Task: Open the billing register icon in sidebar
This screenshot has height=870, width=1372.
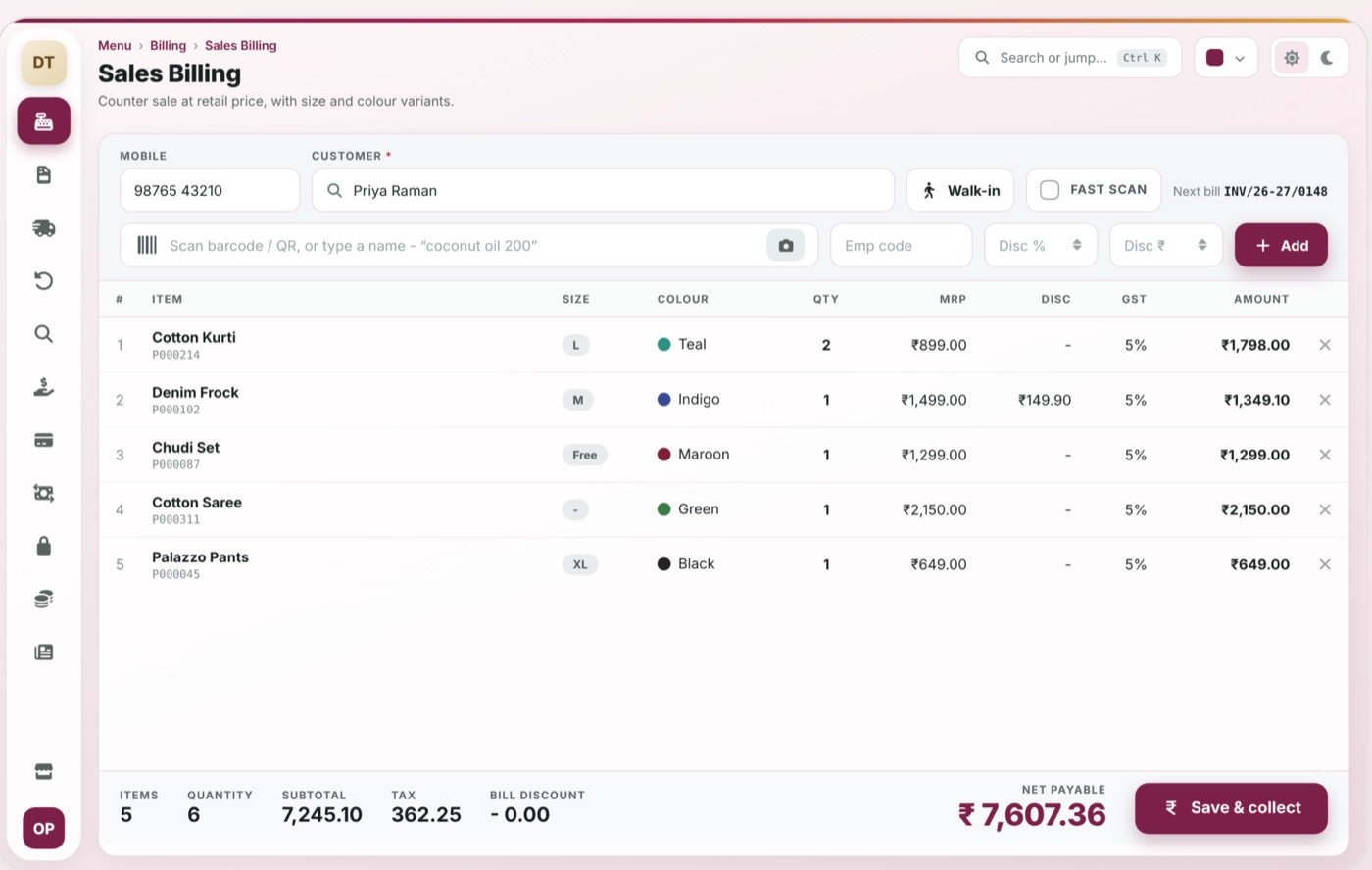Action: tap(43, 121)
